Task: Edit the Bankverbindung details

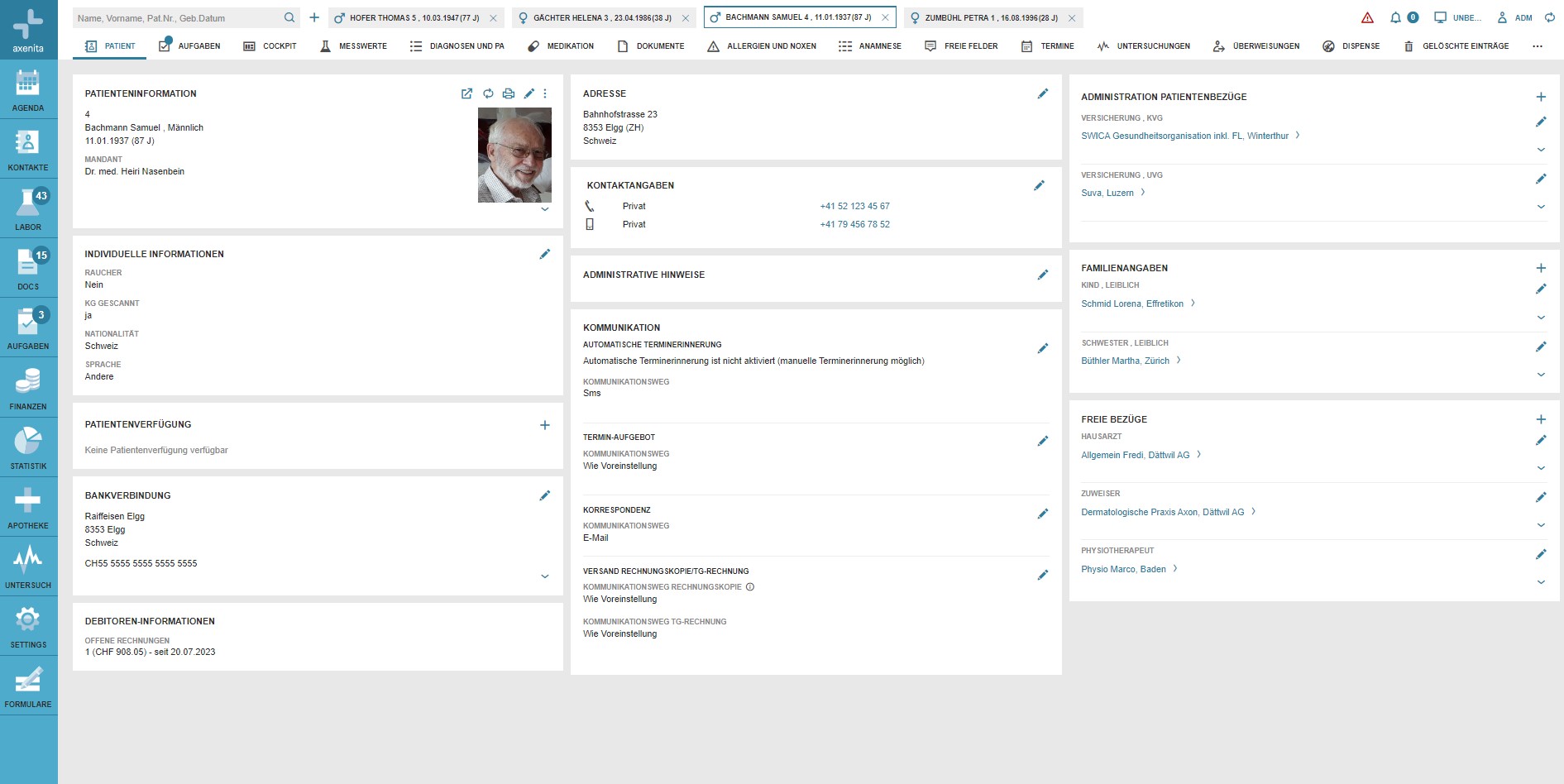Action: pyautogui.click(x=544, y=495)
